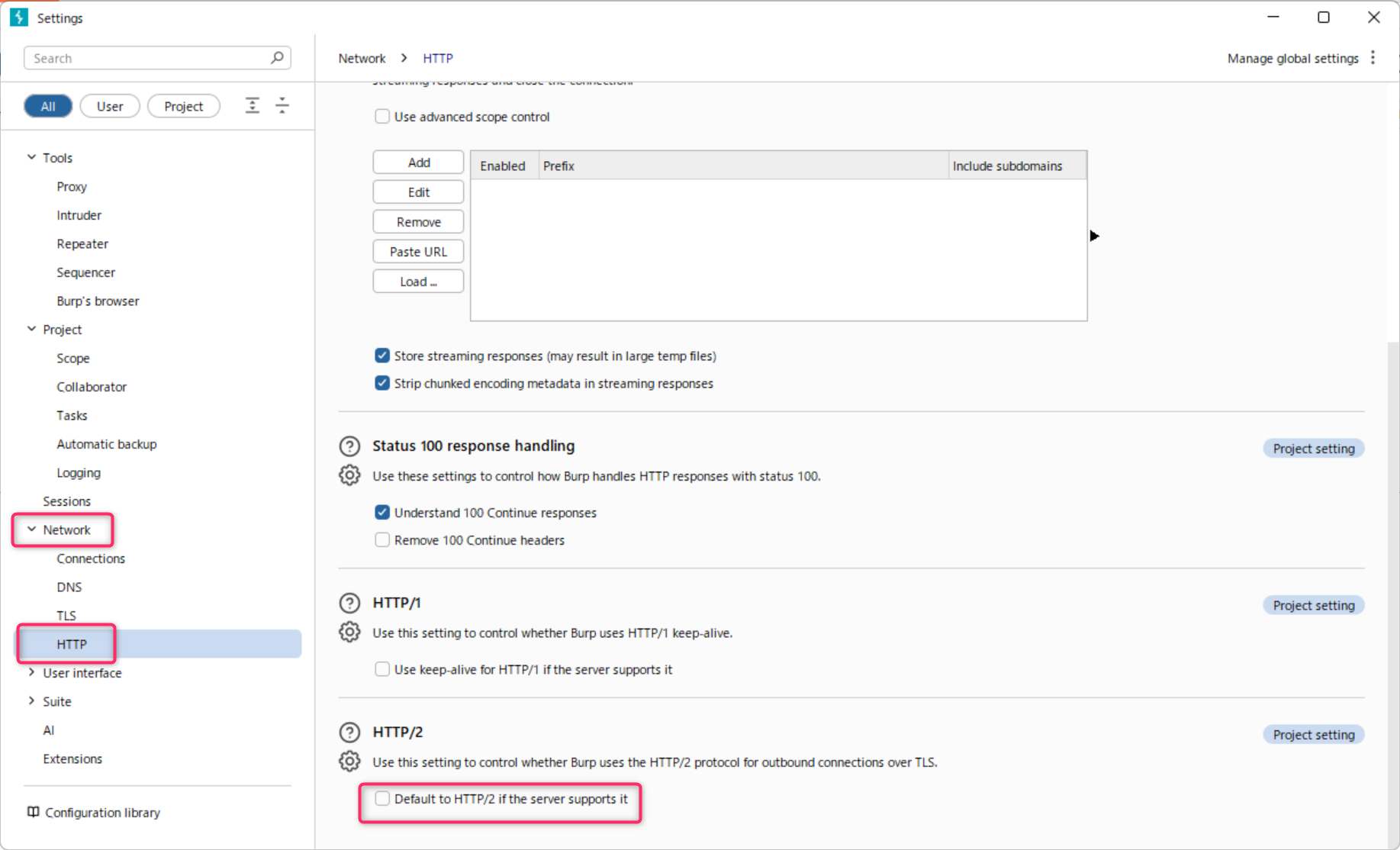1400x850 pixels.
Task: Click the Configuration library book icon
Action: click(x=33, y=812)
